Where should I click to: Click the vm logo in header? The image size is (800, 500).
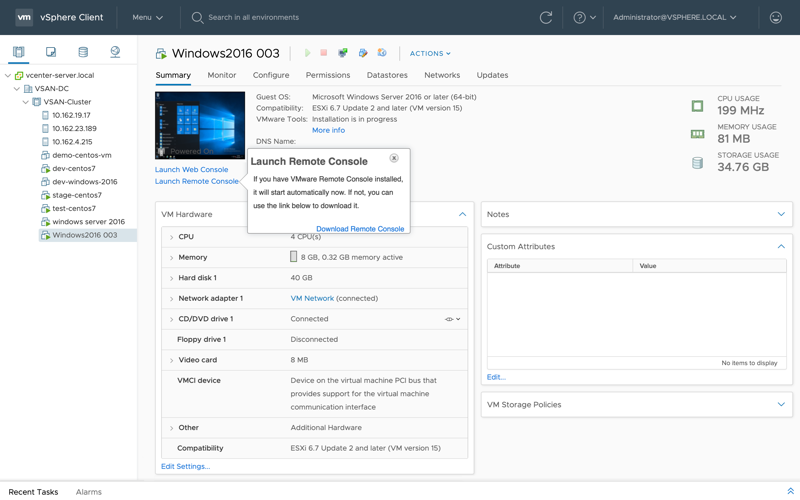coord(24,17)
